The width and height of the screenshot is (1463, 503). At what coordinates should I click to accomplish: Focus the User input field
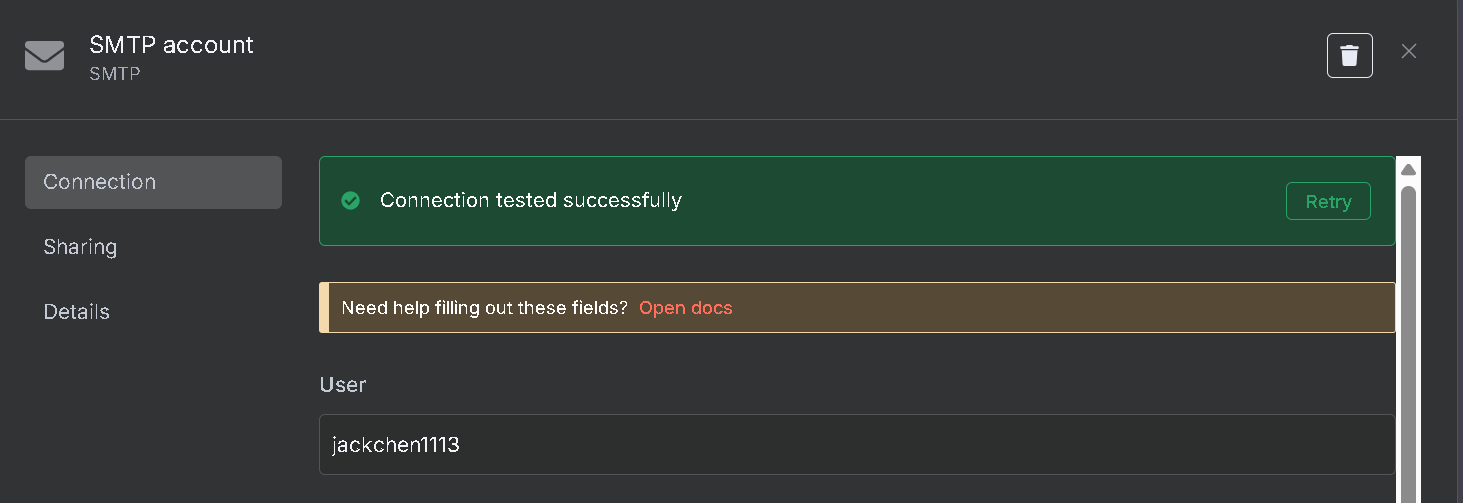(857, 444)
